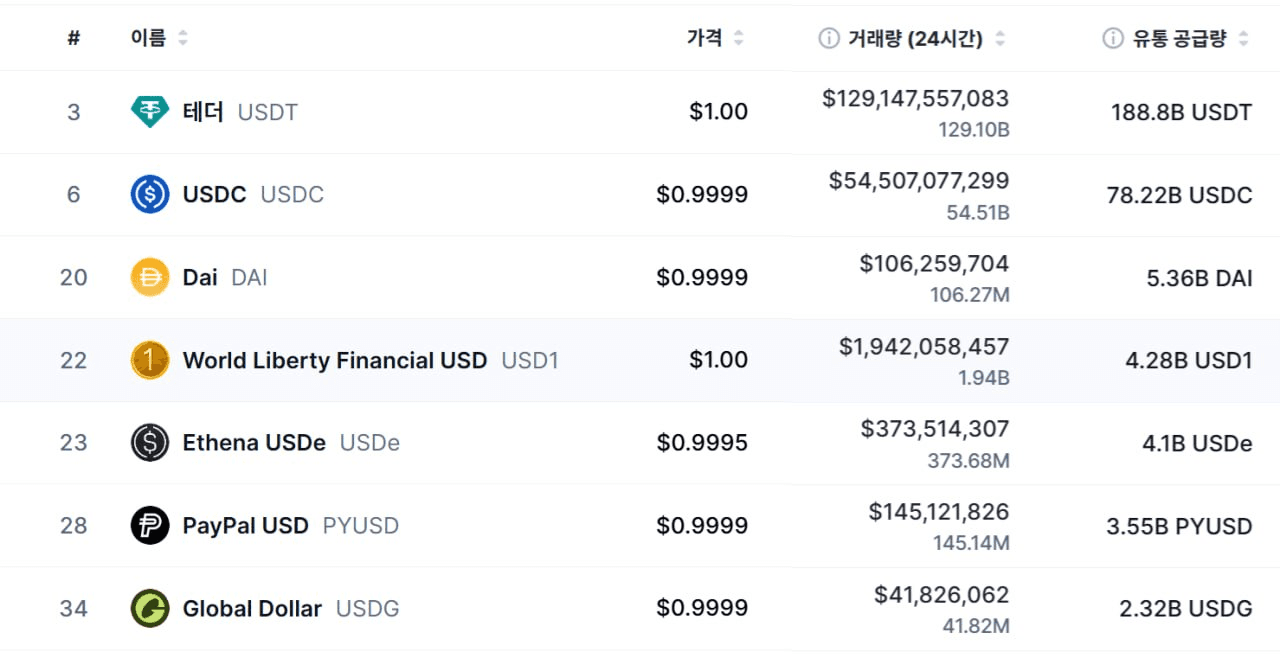Click the Dai coin logo
Viewport: 1280px width, 658px height.
pos(150,277)
